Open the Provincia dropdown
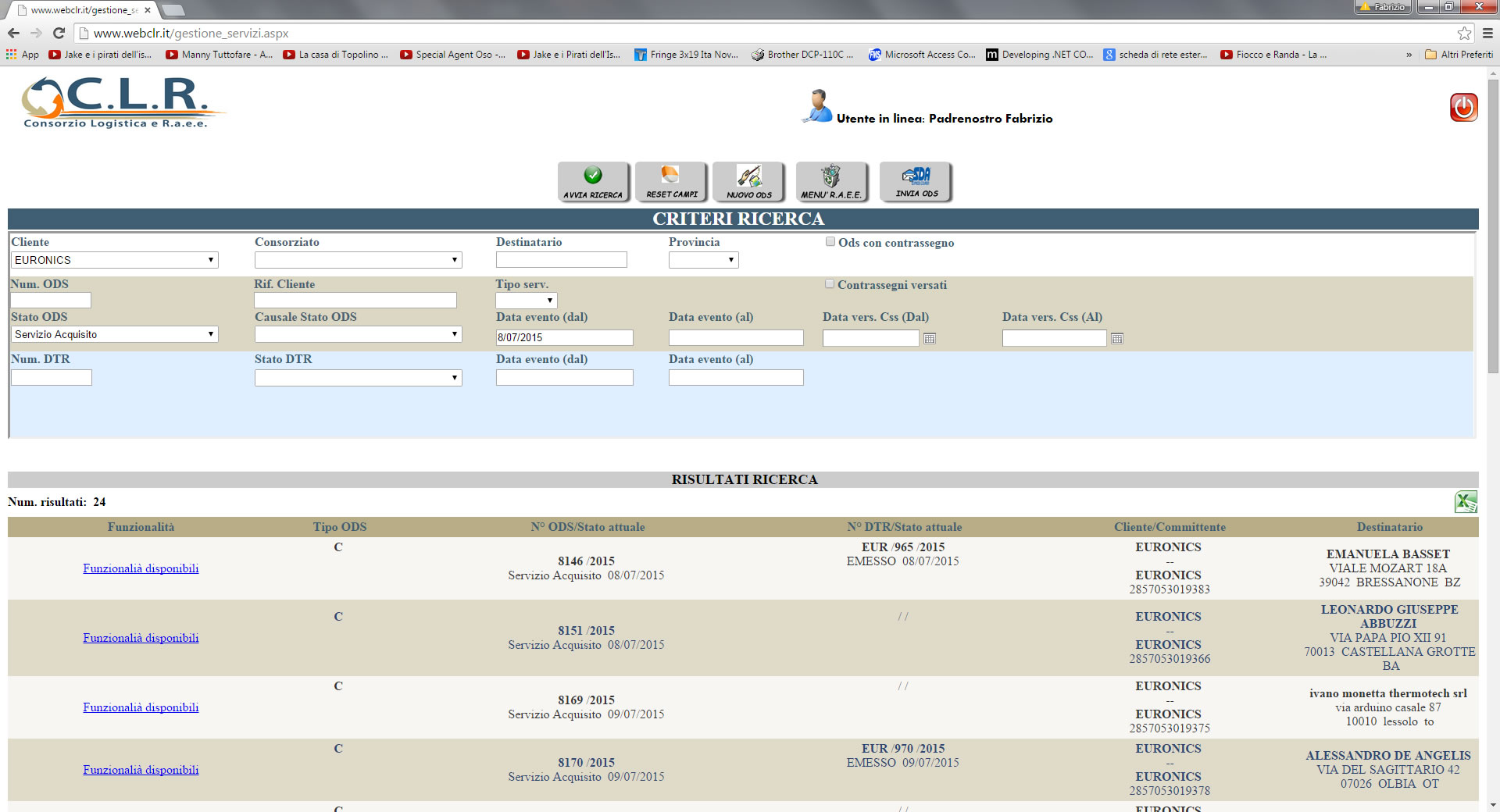 point(704,260)
